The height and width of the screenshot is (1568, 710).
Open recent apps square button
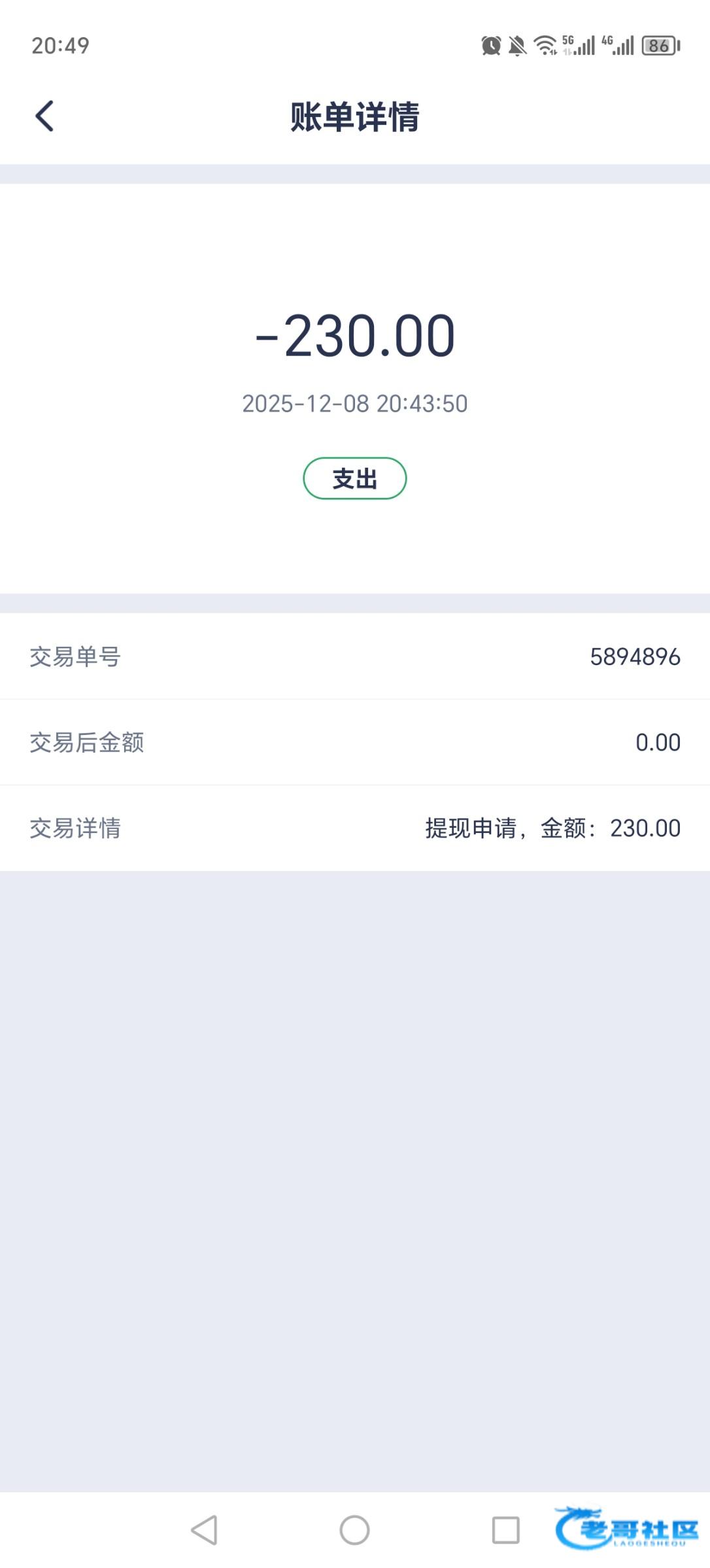[505, 1529]
